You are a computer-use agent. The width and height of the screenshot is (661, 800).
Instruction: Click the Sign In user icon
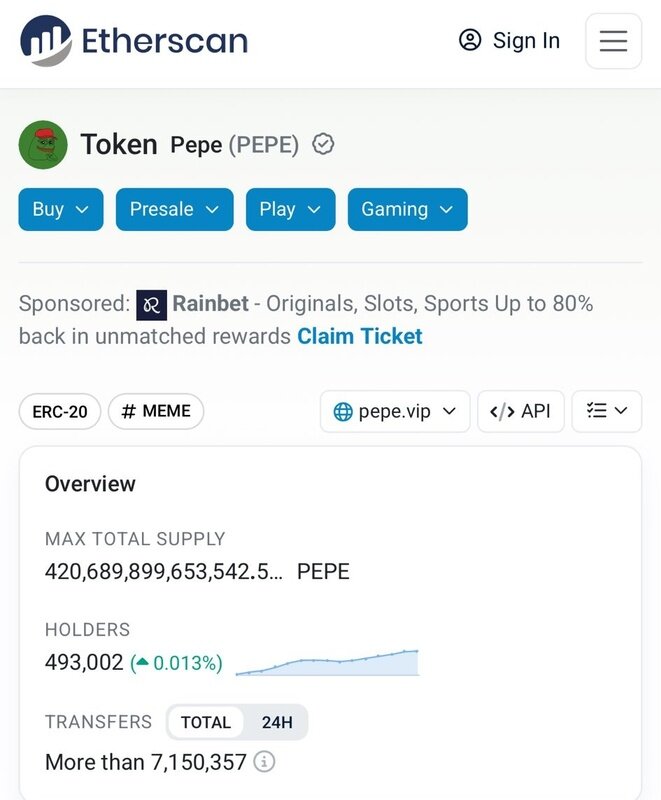[x=470, y=40]
